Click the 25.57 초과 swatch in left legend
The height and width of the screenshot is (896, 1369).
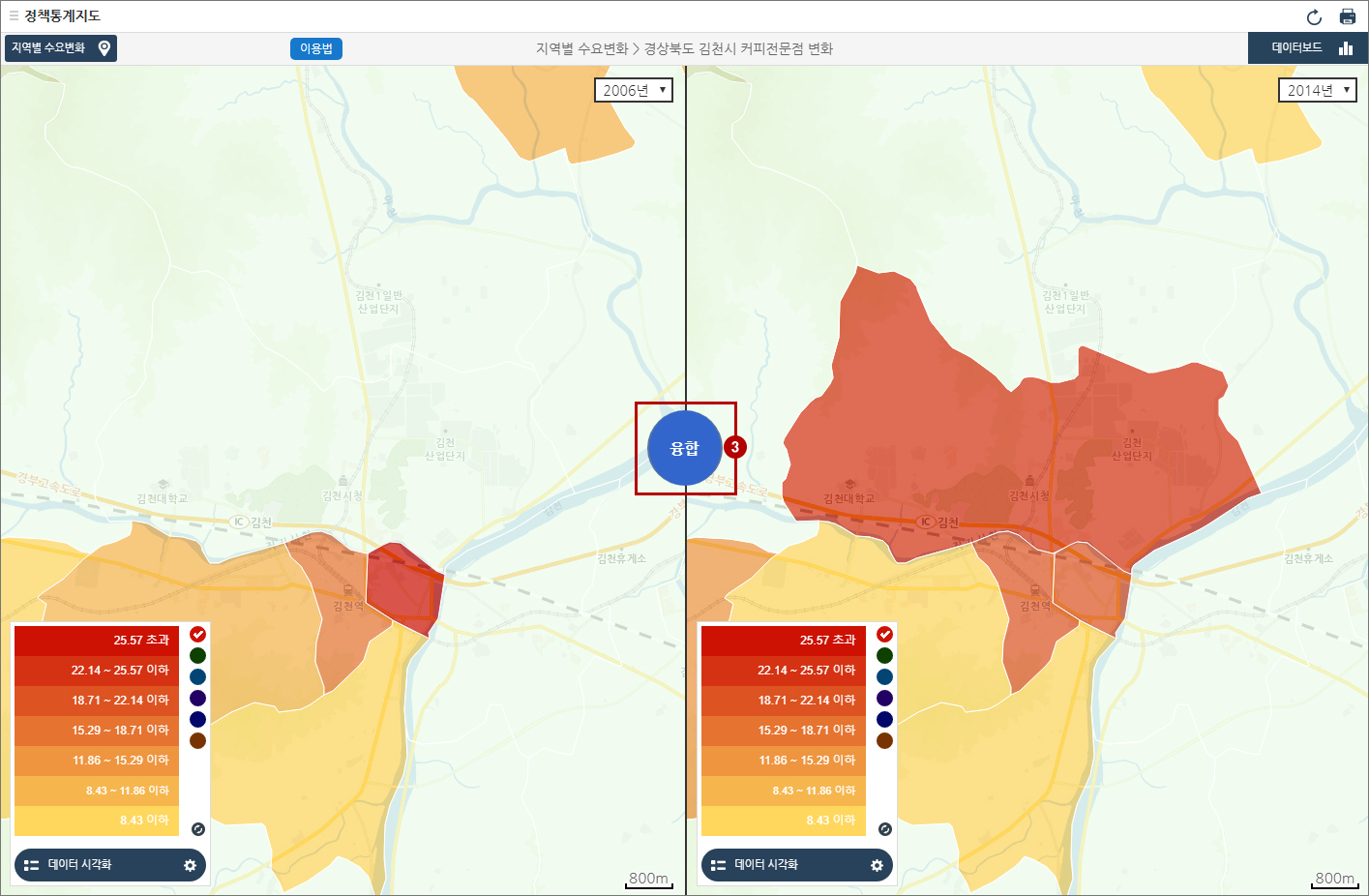pyautogui.click(x=97, y=641)
